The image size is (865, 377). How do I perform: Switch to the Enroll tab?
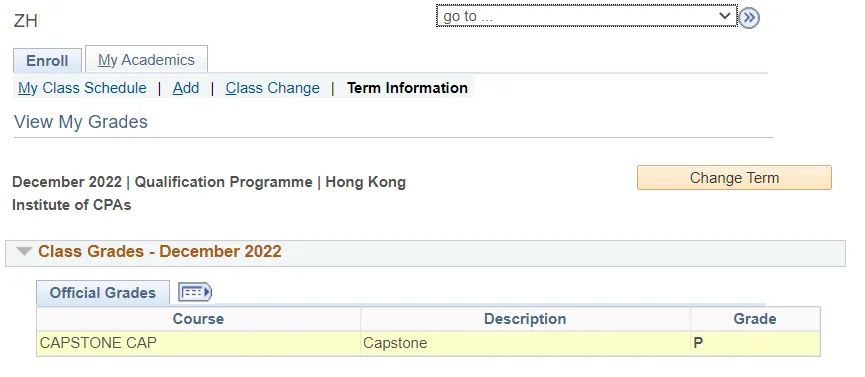click(x=47, y=61)
